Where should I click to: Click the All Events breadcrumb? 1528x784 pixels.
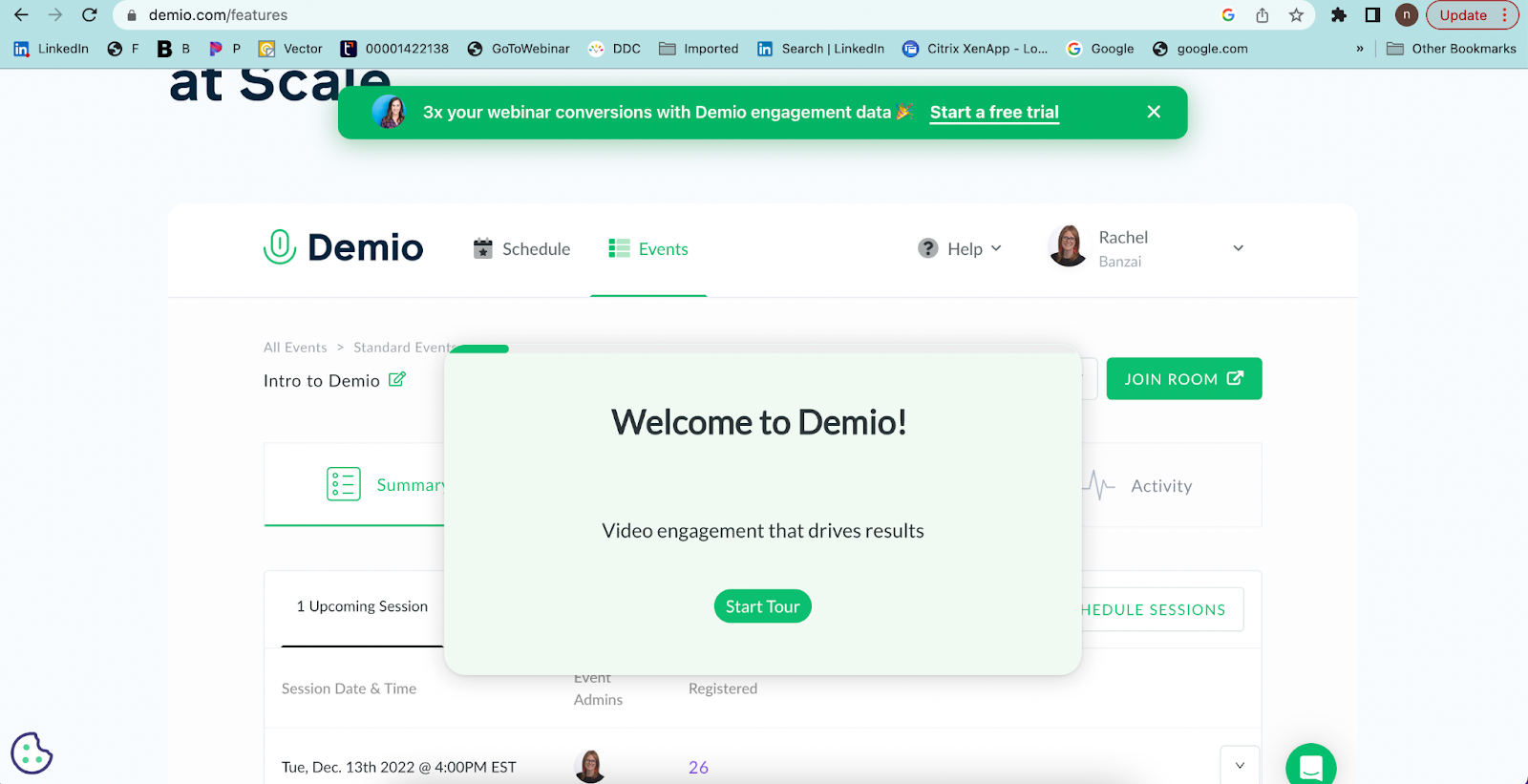pyautogui.click(x=295, y=348)
